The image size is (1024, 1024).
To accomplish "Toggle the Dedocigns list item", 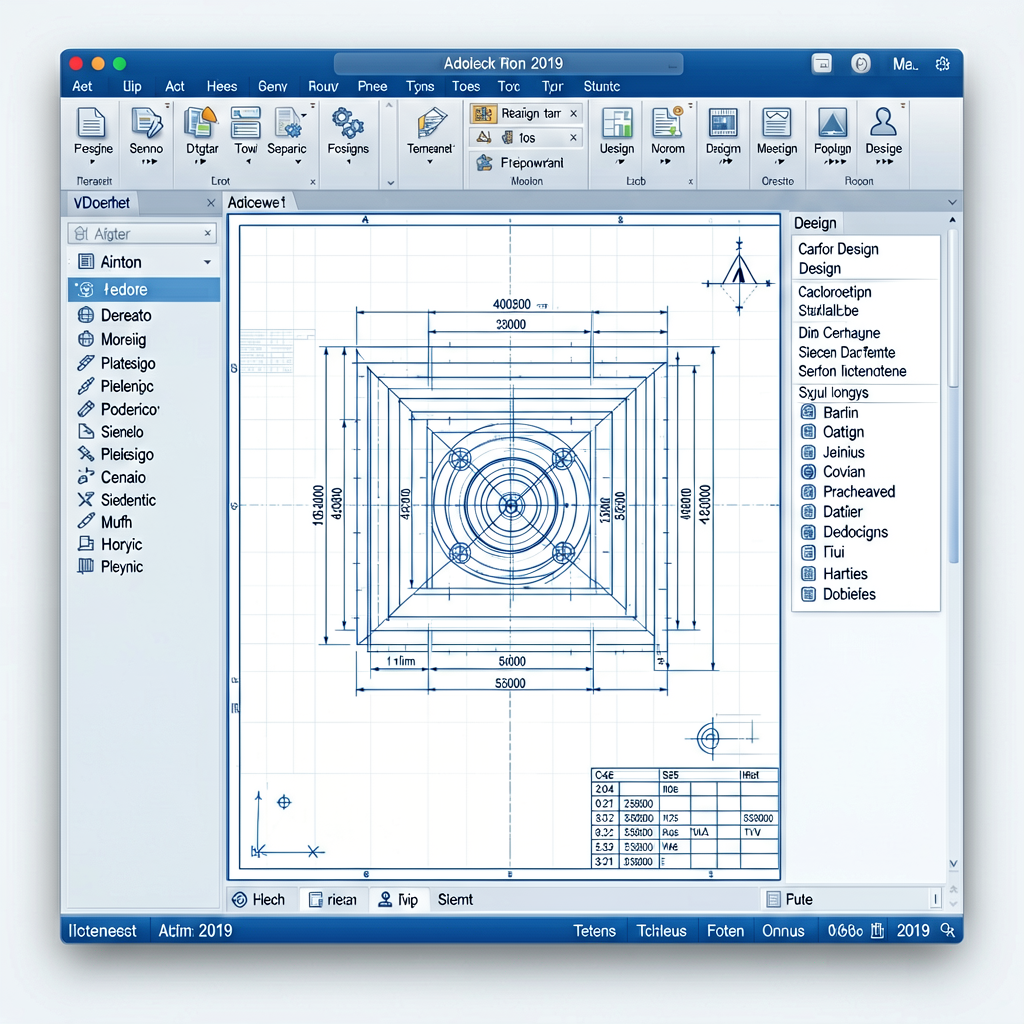I will [x=808, y=532].
